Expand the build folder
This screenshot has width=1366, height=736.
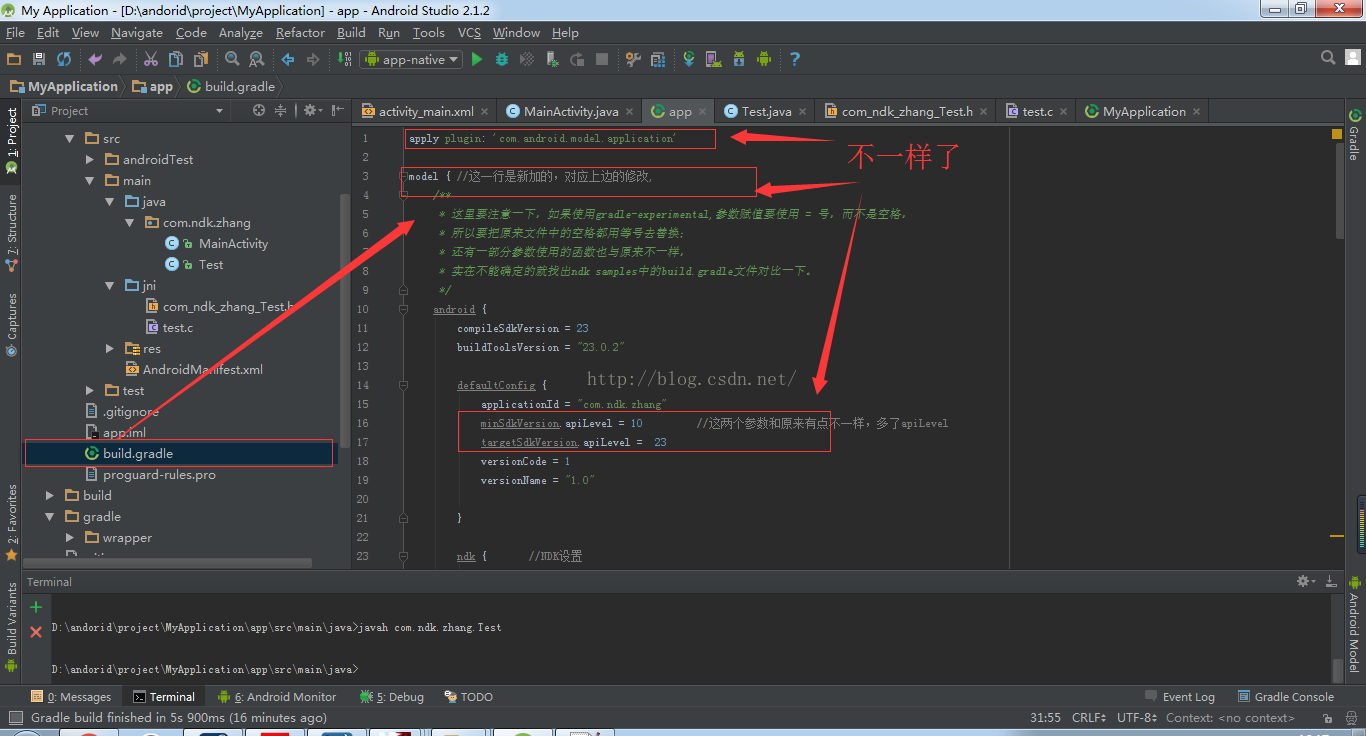tap(50, 495)
